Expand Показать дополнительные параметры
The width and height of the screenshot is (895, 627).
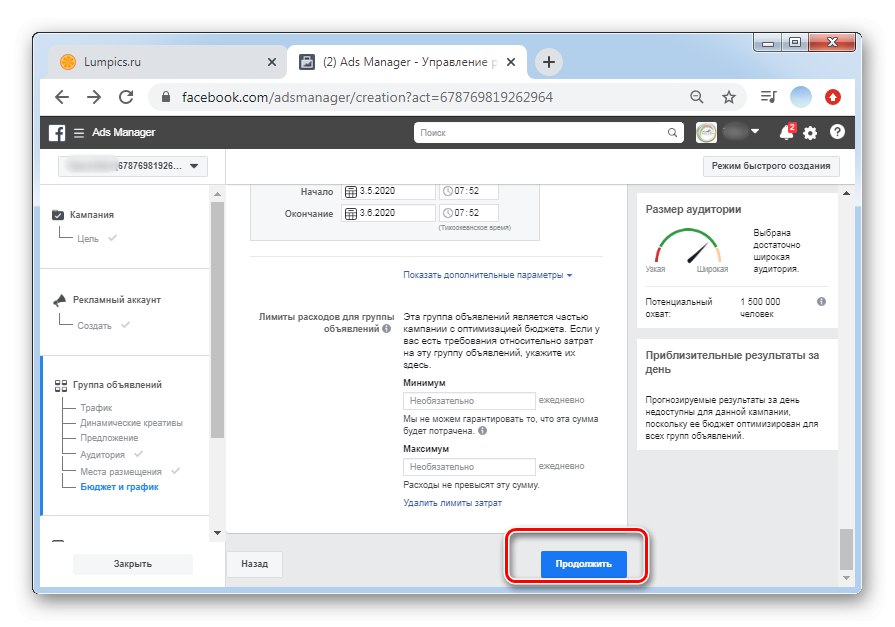[487, 275]
